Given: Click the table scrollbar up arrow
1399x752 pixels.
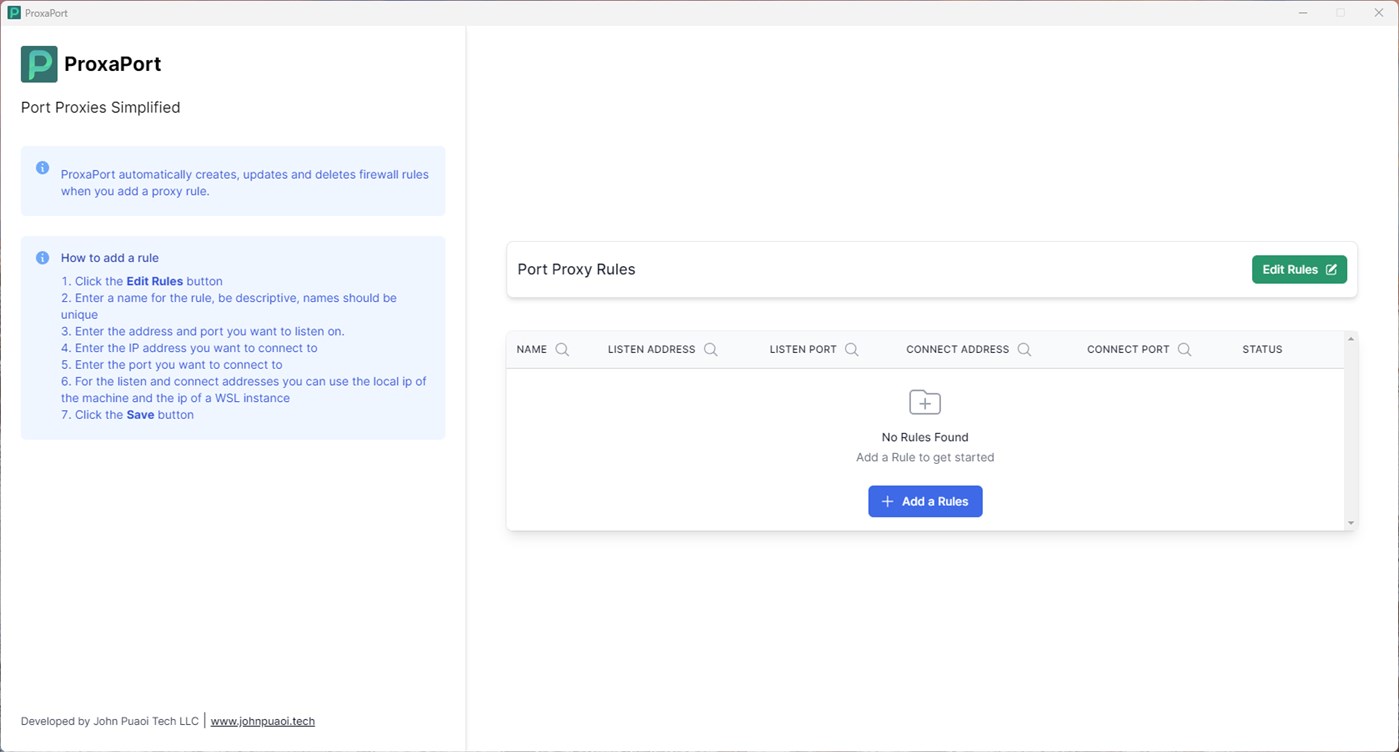Looking at the screenshot, I should click(x=1350, y=340).
